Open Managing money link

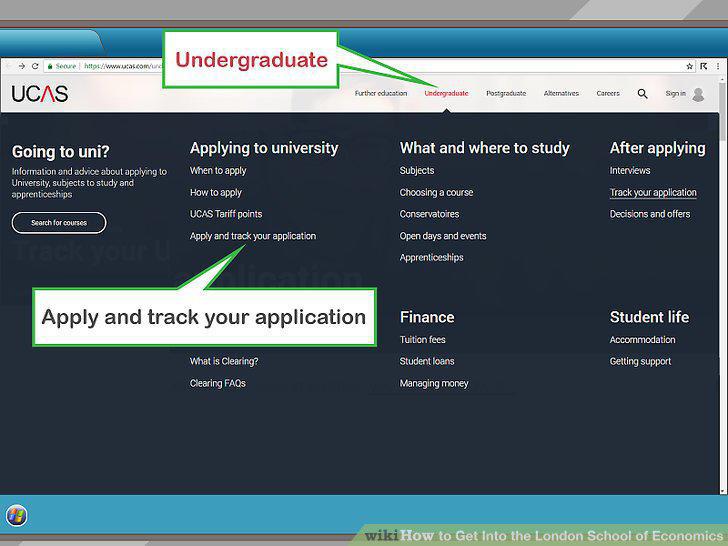click(x=434, y=384)
